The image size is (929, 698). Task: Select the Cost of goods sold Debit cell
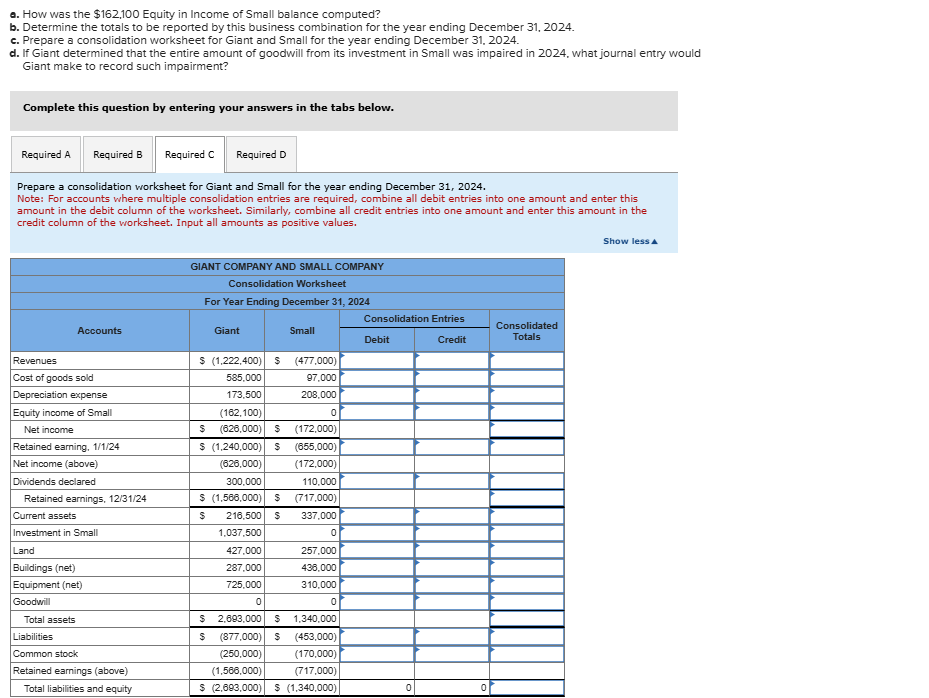coord(378,378)
